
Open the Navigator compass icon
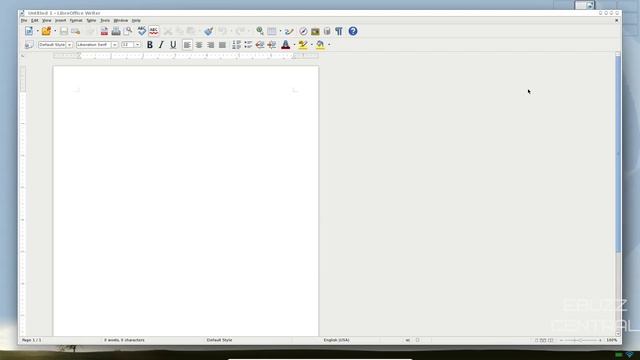[303, 31]
